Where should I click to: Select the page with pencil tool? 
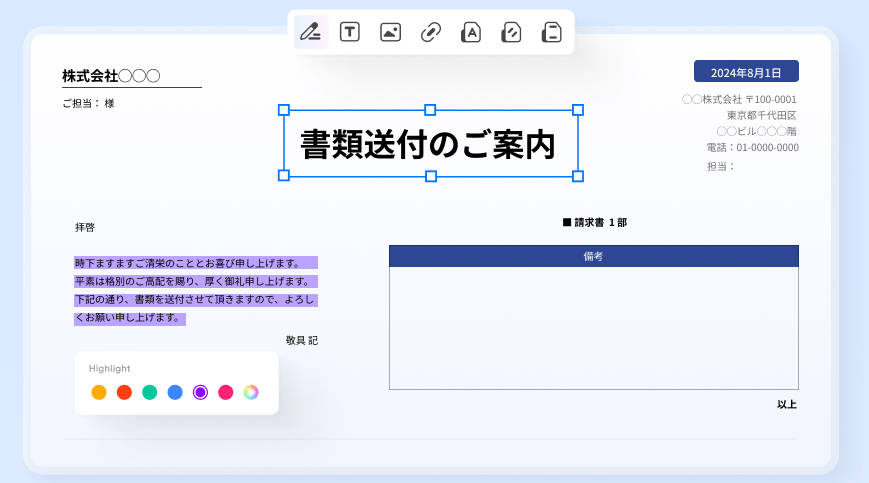tap(511, 32)
